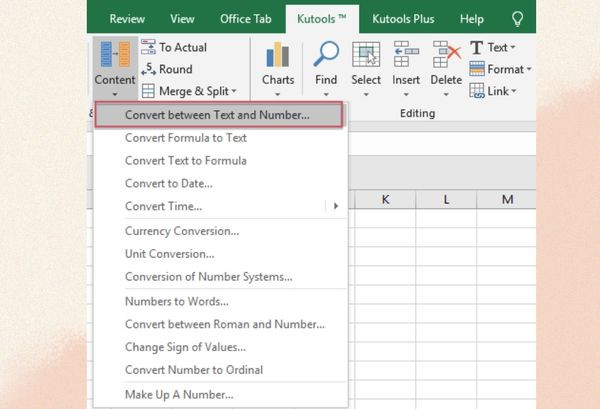
Task: Select Convert Time menu item
Action: (x=221, y=206)
